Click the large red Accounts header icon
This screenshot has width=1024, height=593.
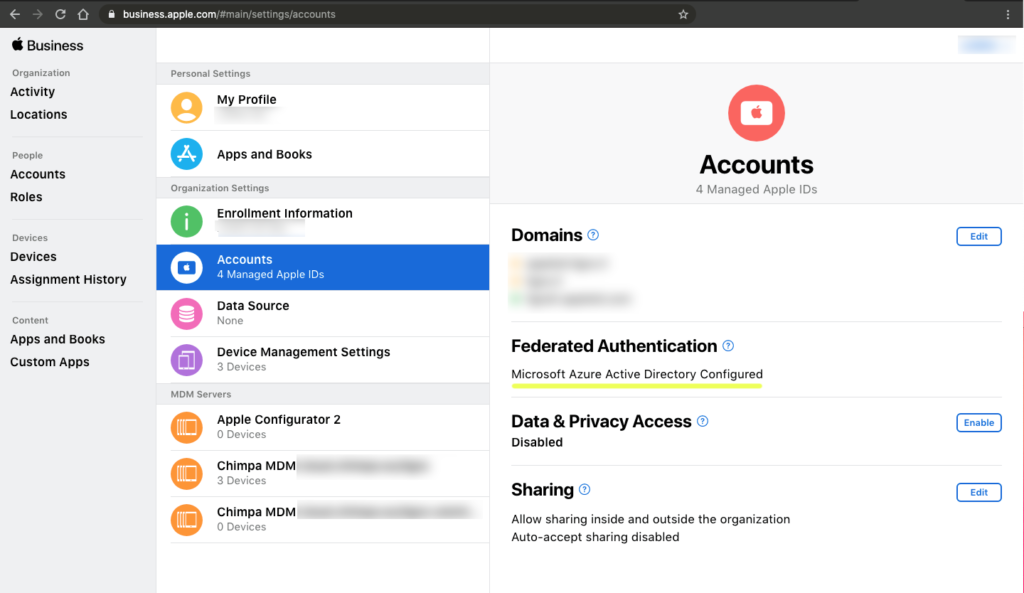tap(756, 113)
